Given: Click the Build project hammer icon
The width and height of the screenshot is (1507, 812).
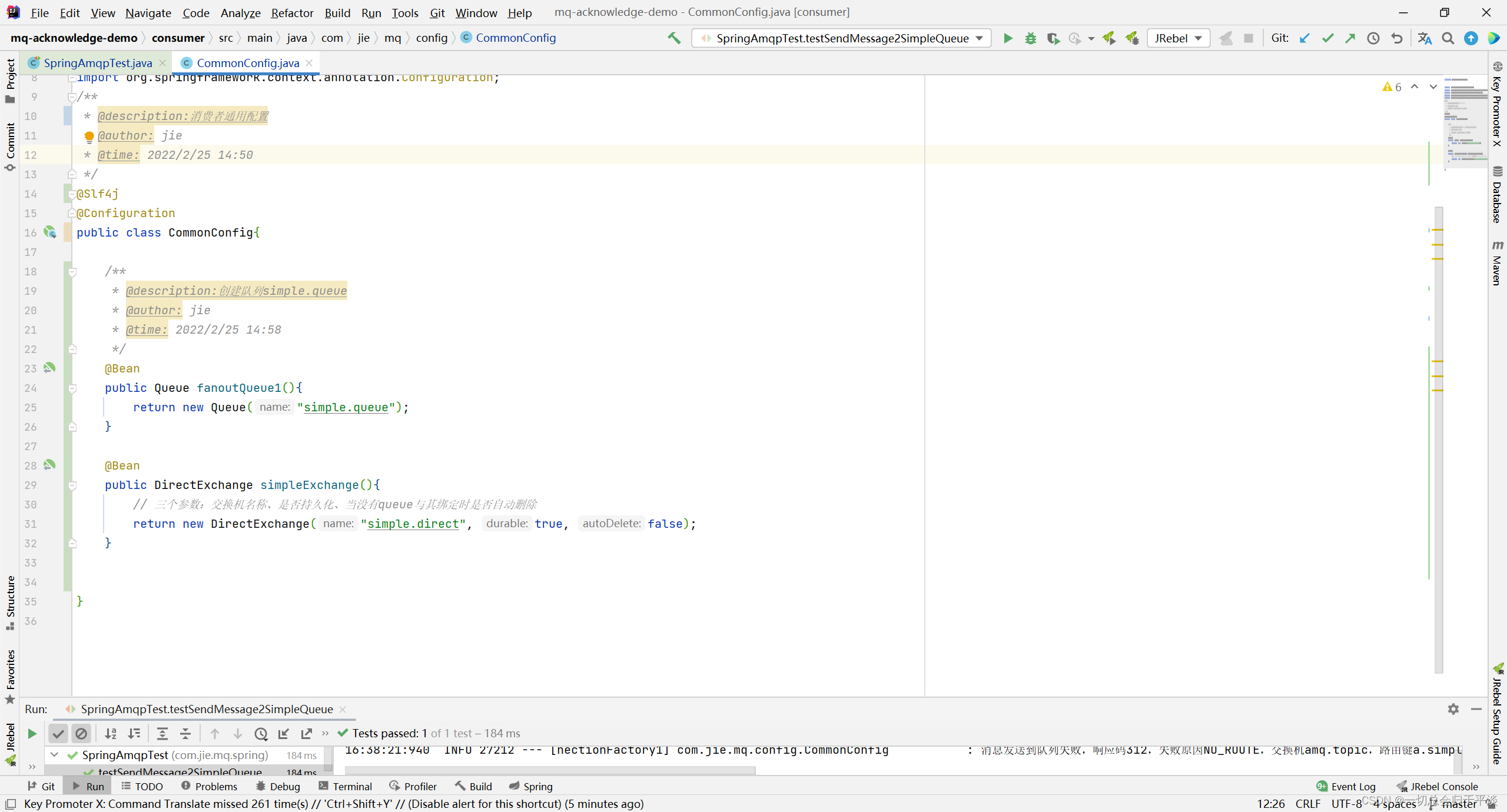Looking at the screenshot, I should [674, 38].
